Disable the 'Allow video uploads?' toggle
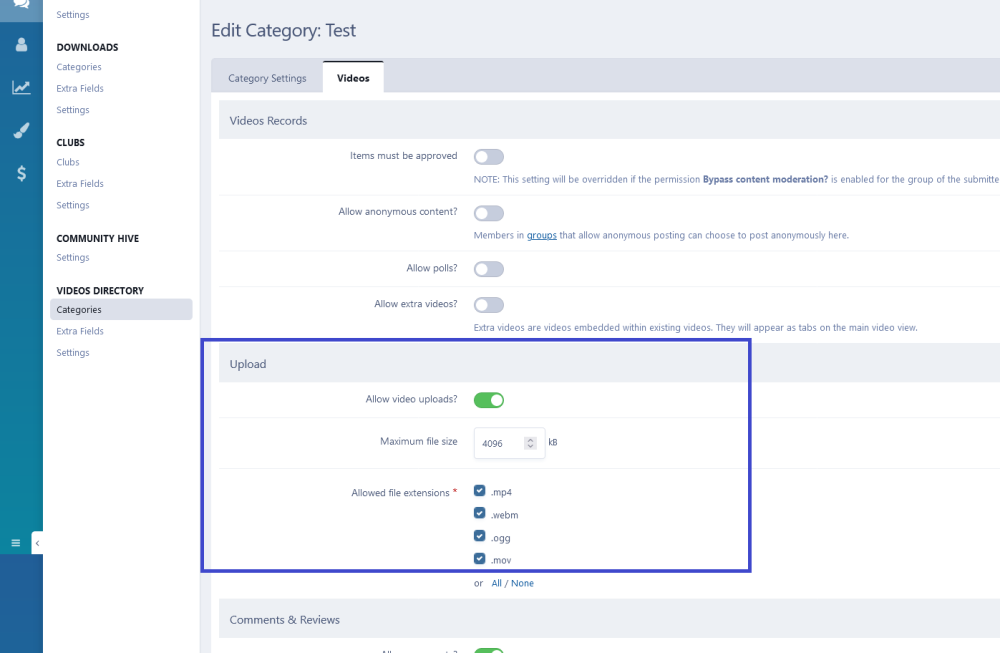 [489, 399]
